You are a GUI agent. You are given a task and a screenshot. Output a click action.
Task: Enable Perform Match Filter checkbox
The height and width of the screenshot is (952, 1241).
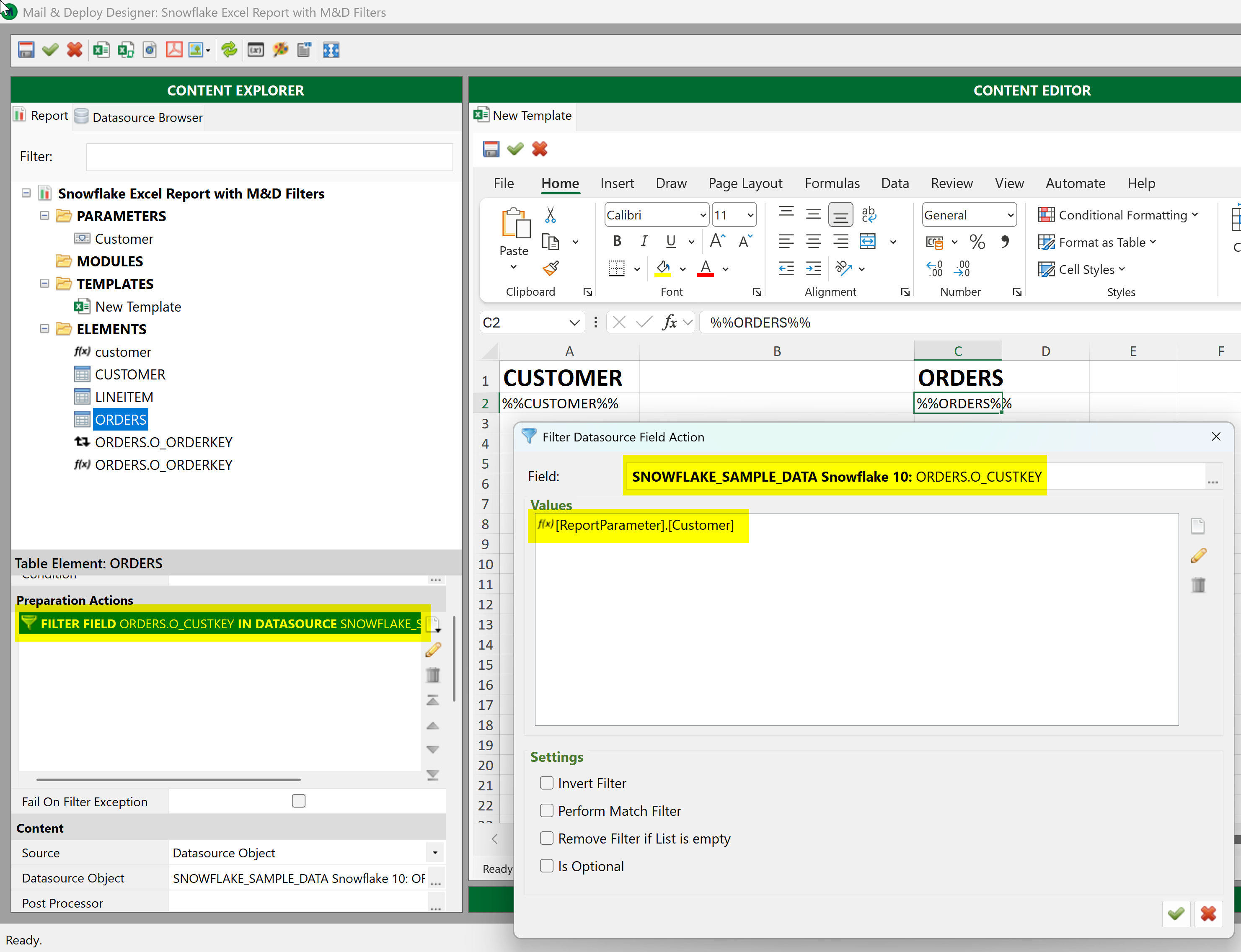[546, 811]
